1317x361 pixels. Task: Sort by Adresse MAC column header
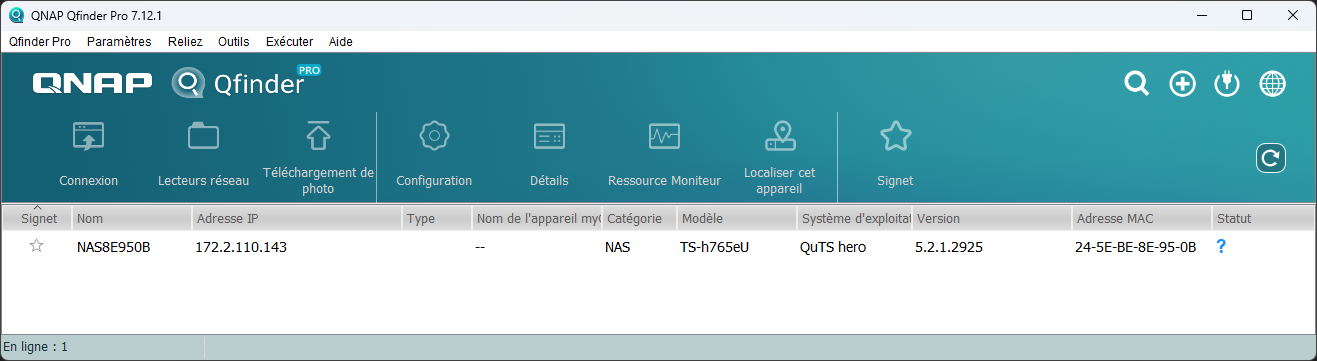coord(1142,218)
